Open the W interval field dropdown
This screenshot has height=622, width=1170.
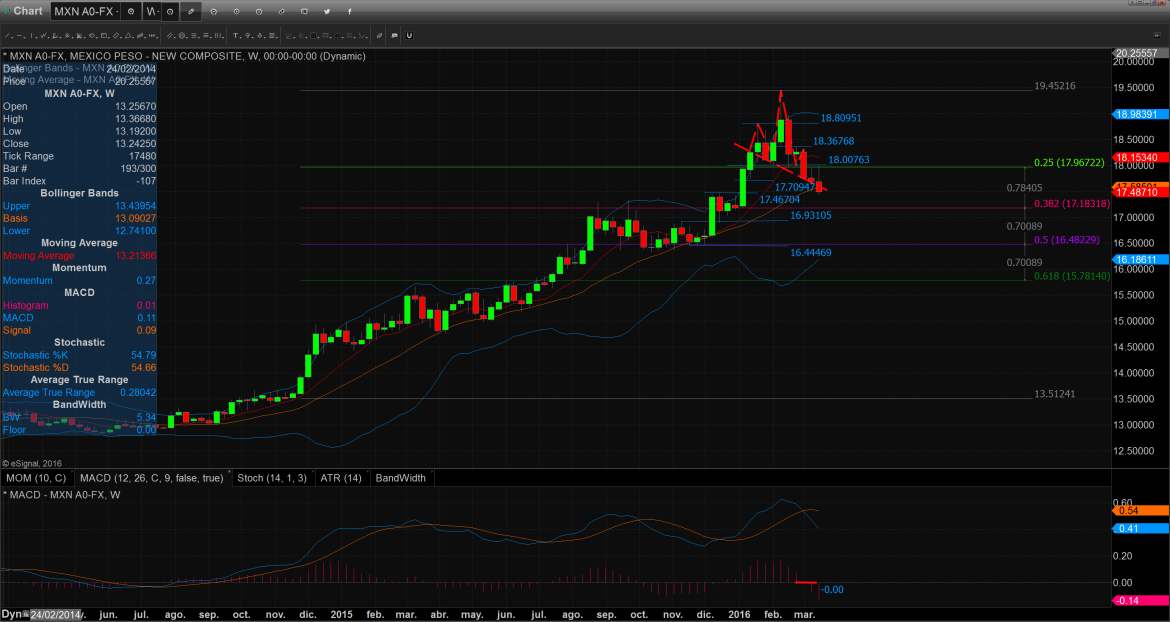(157, 11)
